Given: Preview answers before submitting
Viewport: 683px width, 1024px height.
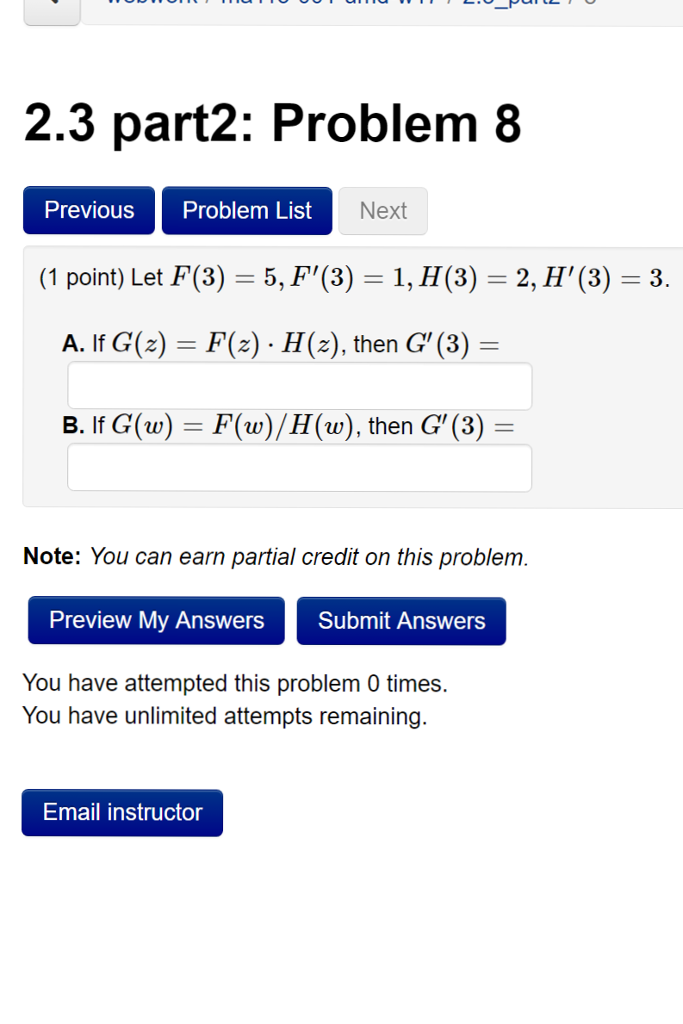Looking at the screenshot, I should point(155,620).
